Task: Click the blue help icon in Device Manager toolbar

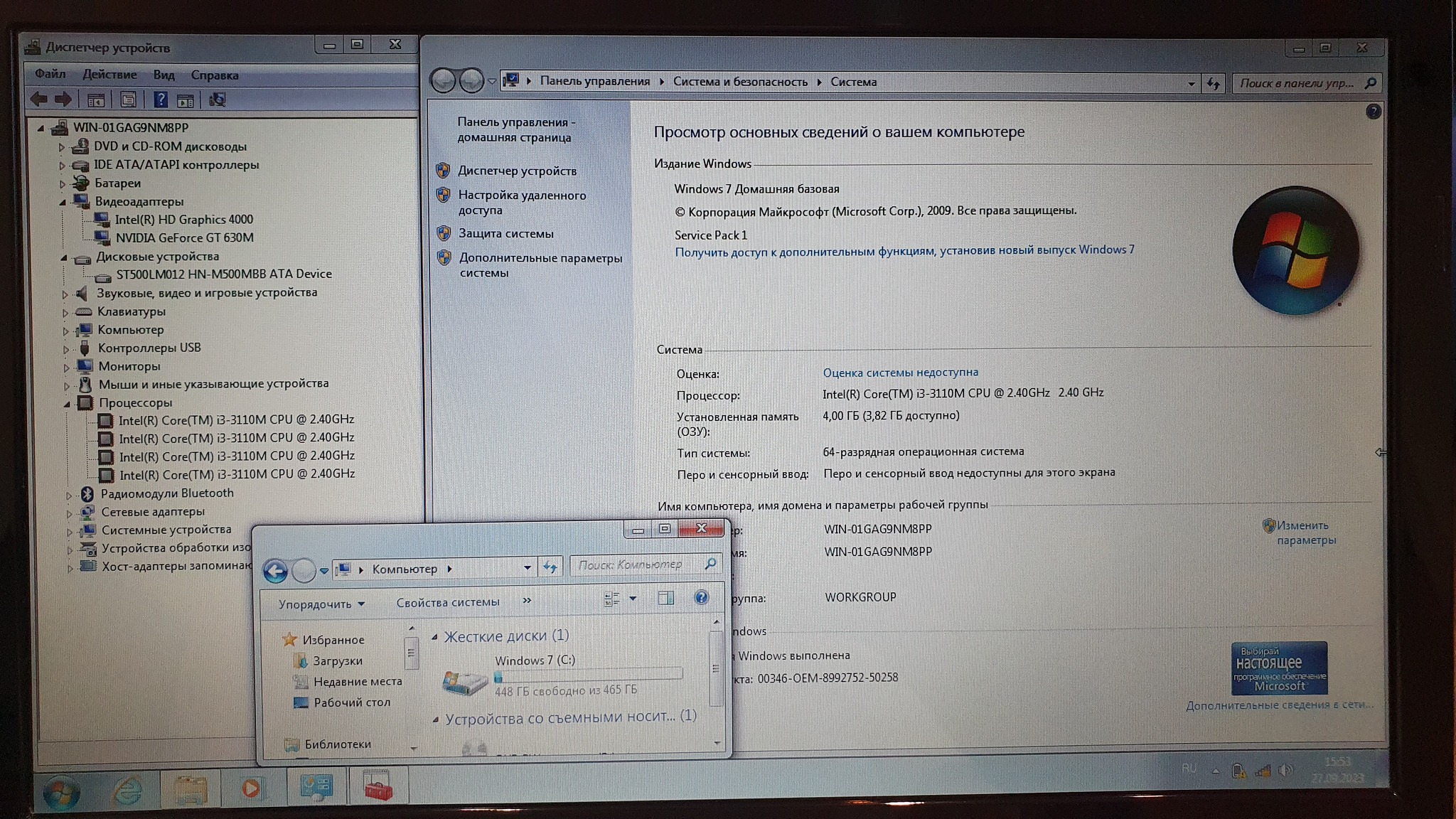Action: pyautogui.click(x=161, y=100)
